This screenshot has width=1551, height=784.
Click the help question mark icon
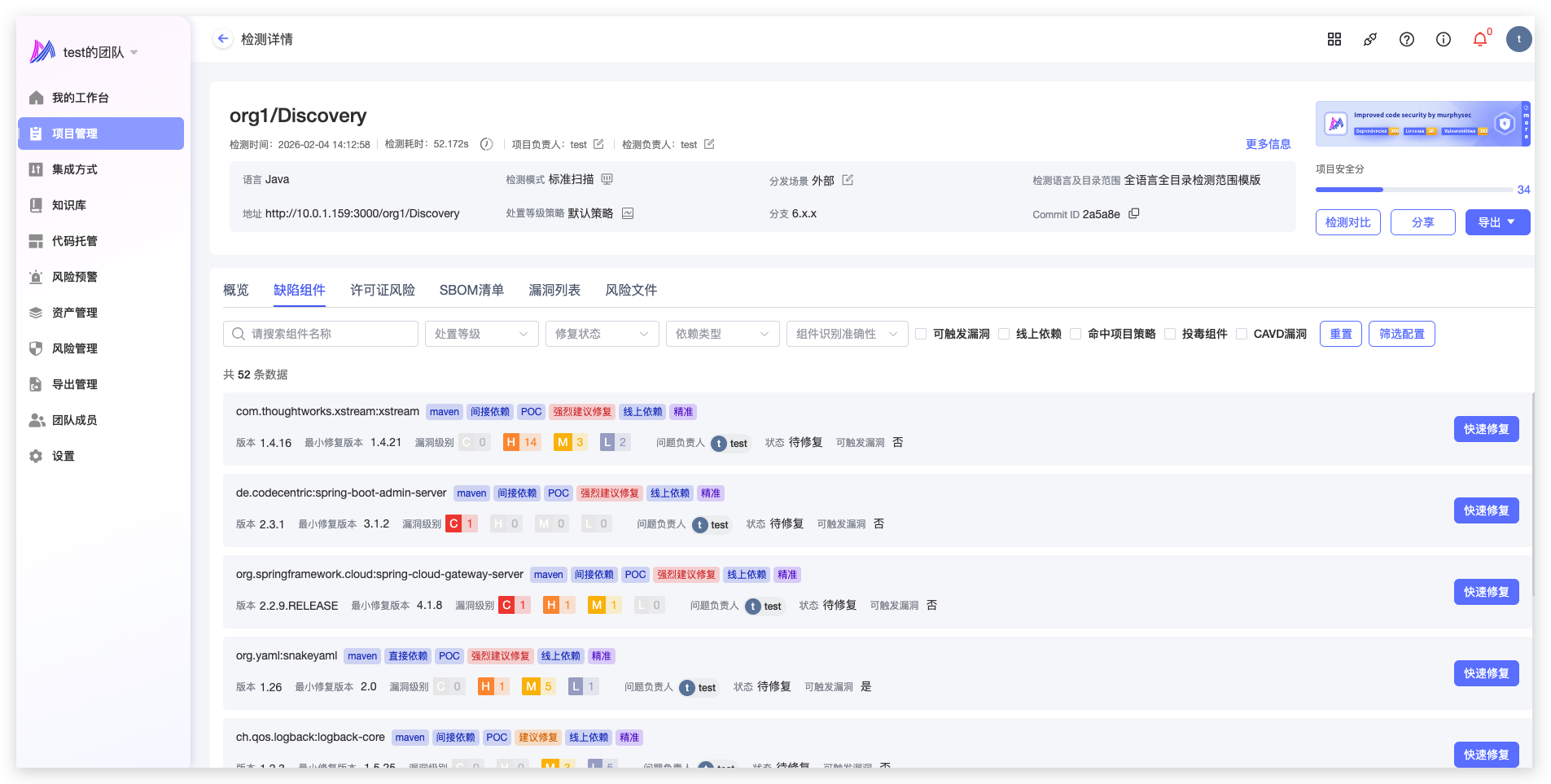pos(1406,39)
